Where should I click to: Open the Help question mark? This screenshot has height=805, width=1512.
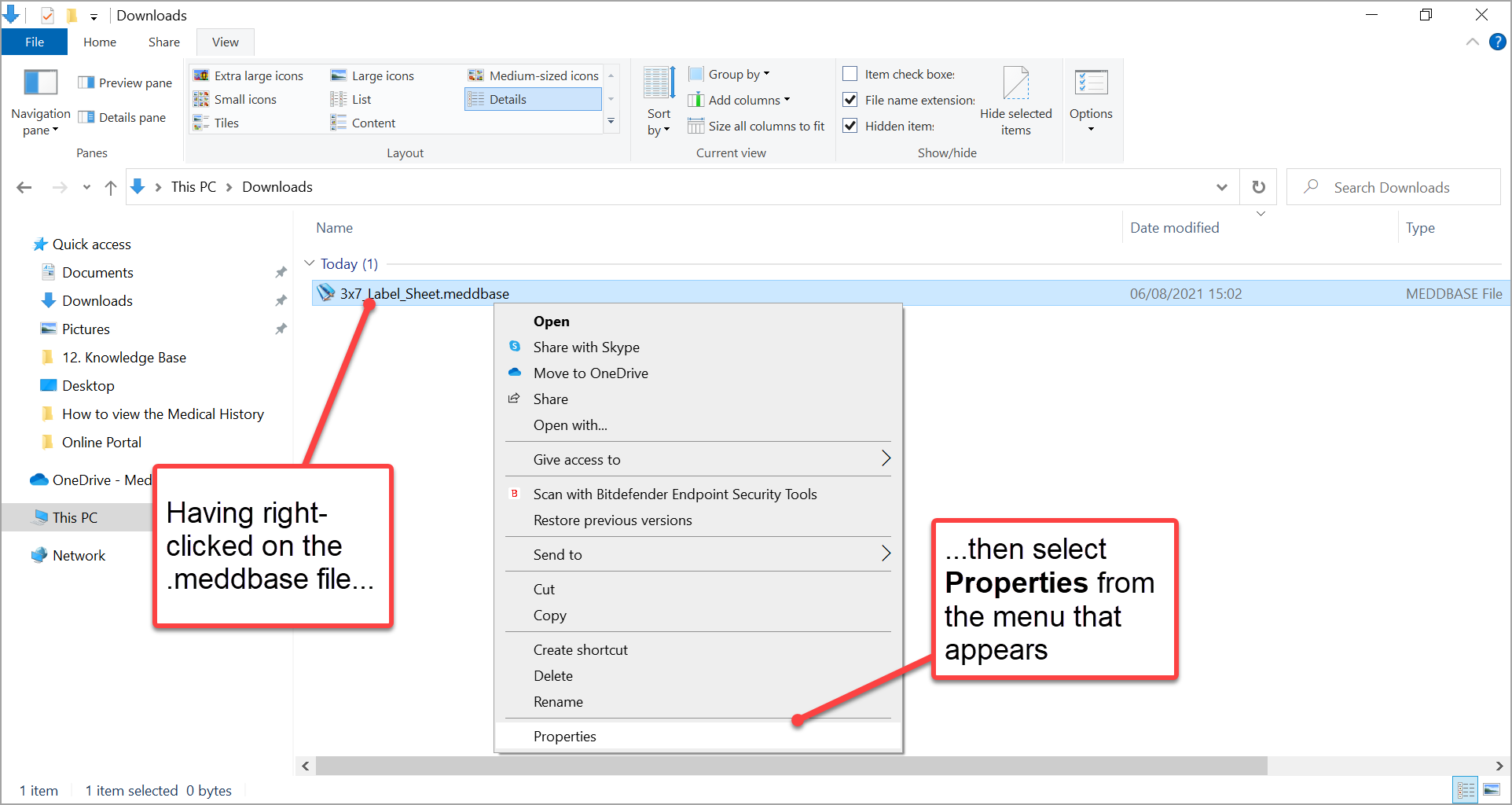point(1498,42)
